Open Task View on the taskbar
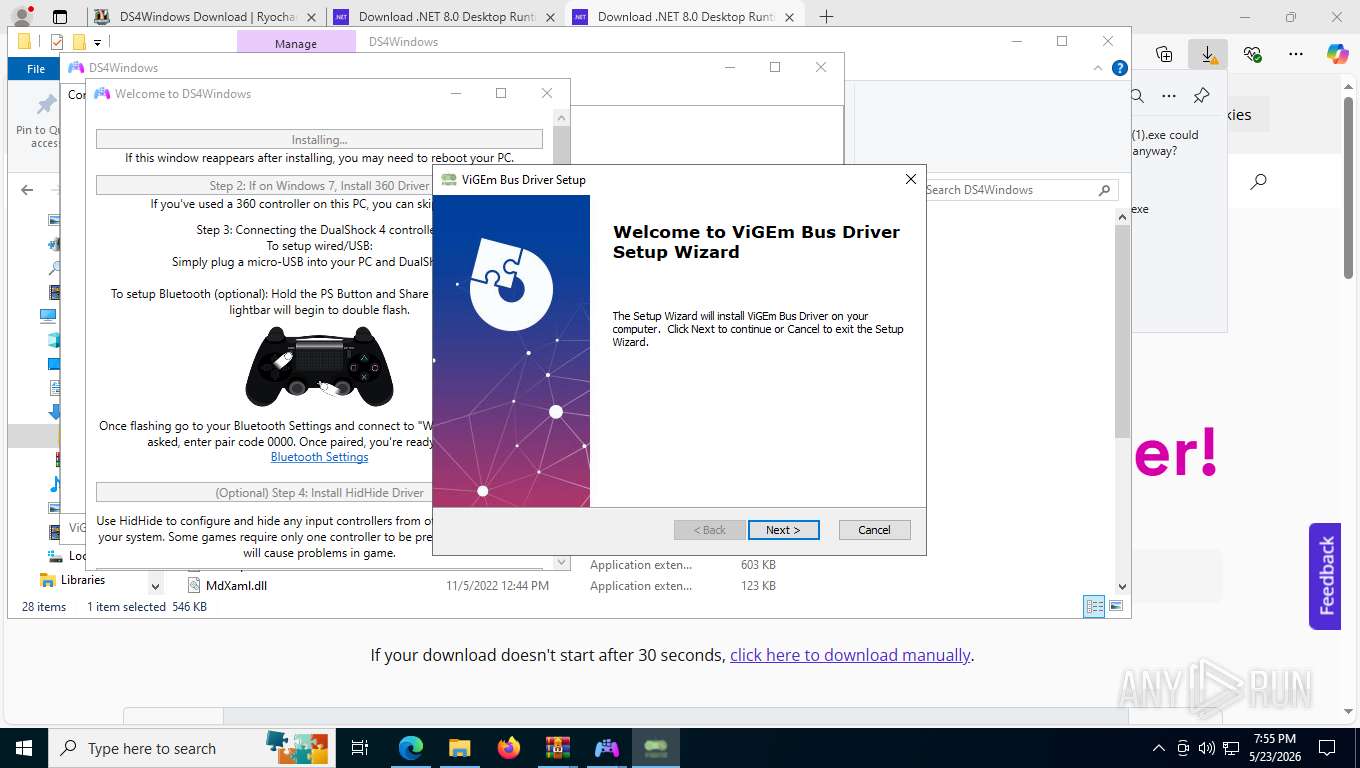 (360, 748)
